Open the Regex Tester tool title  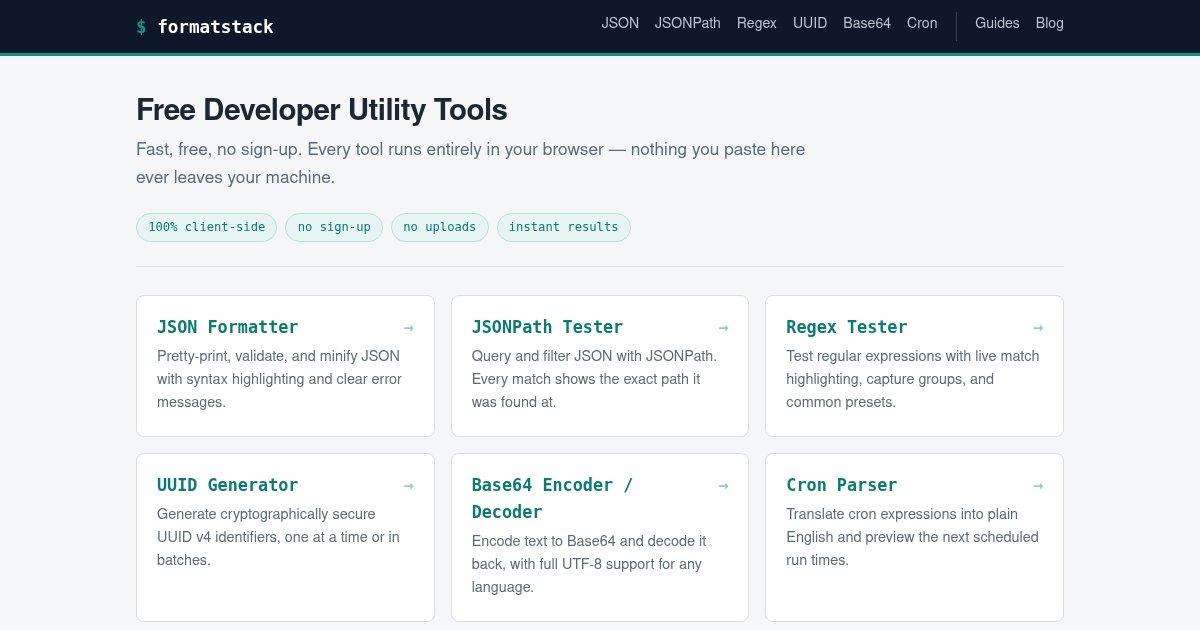pos(847,327)
